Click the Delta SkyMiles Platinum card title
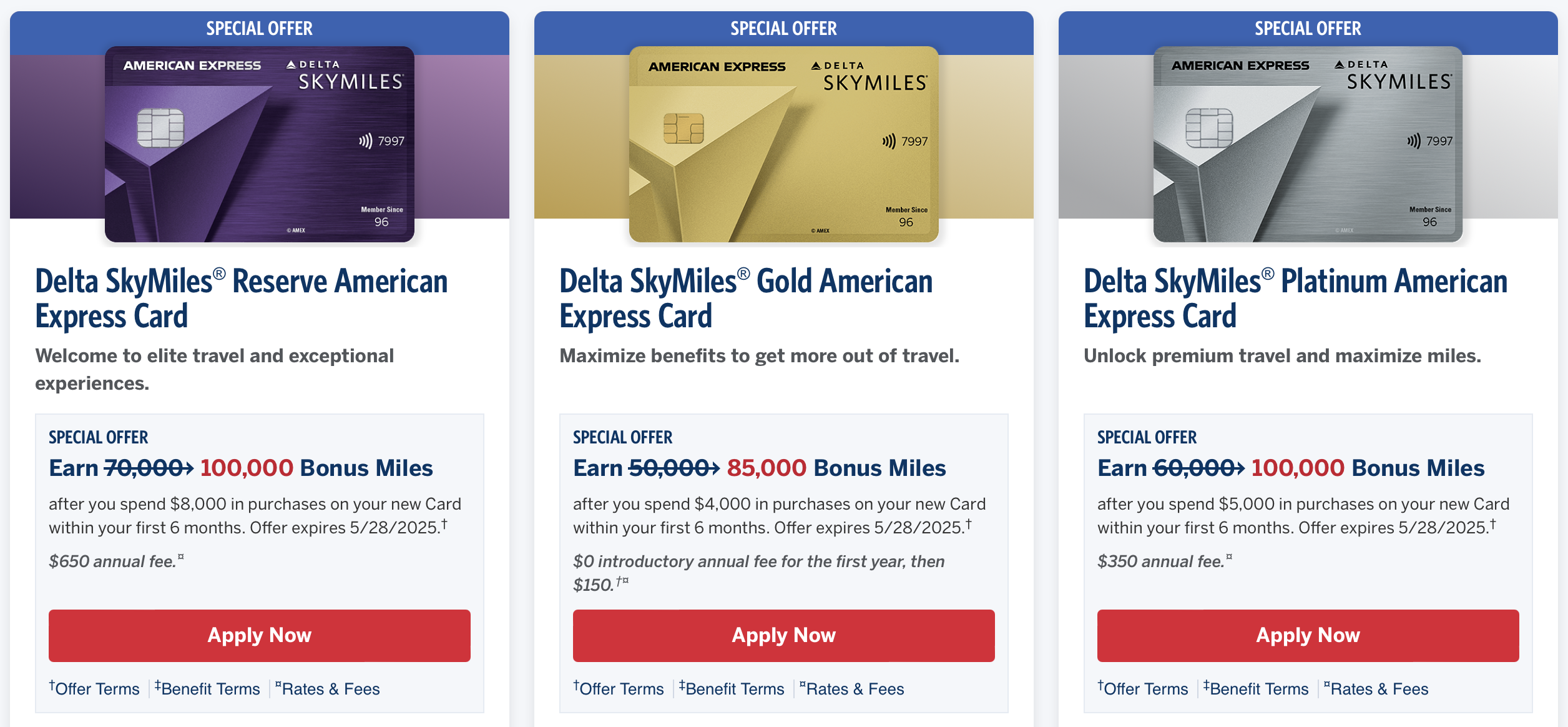The width and height of the screenshot is (1568, 727). click(x=1296, y=299)
